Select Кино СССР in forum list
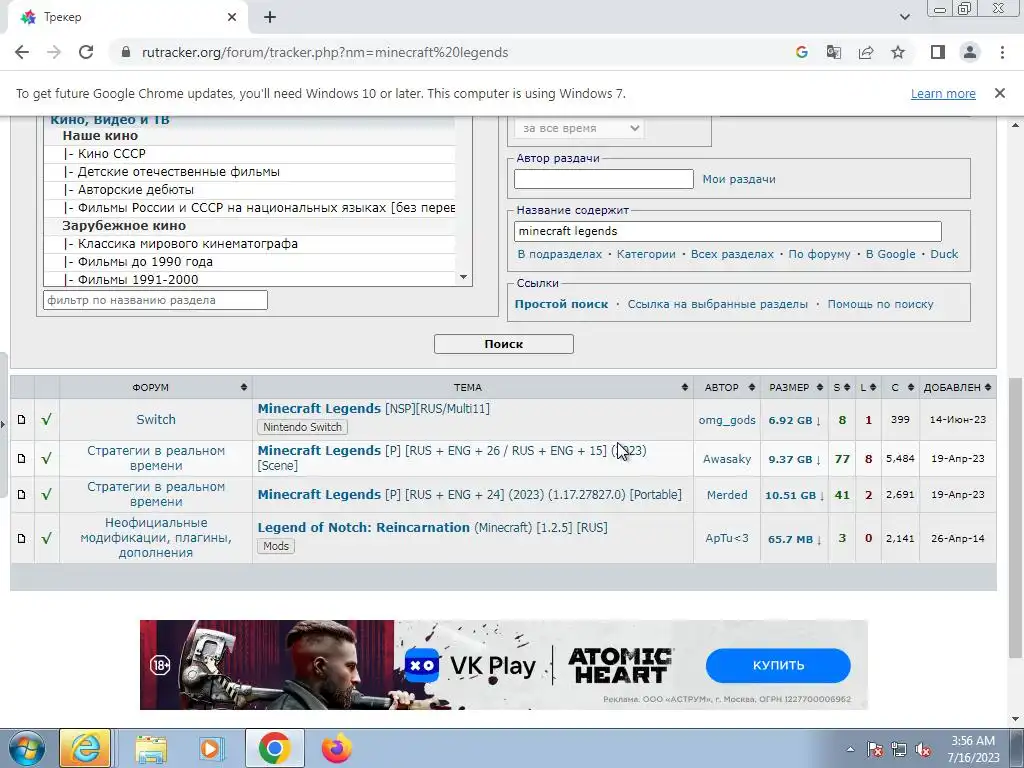Viewport: 1024px width, 768px height. pos(250,153)
